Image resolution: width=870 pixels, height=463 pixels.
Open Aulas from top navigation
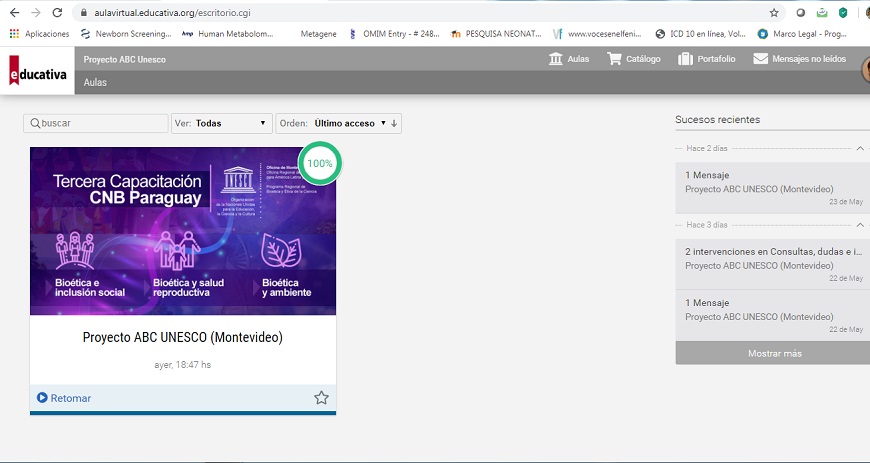click(x=569, y=59)
